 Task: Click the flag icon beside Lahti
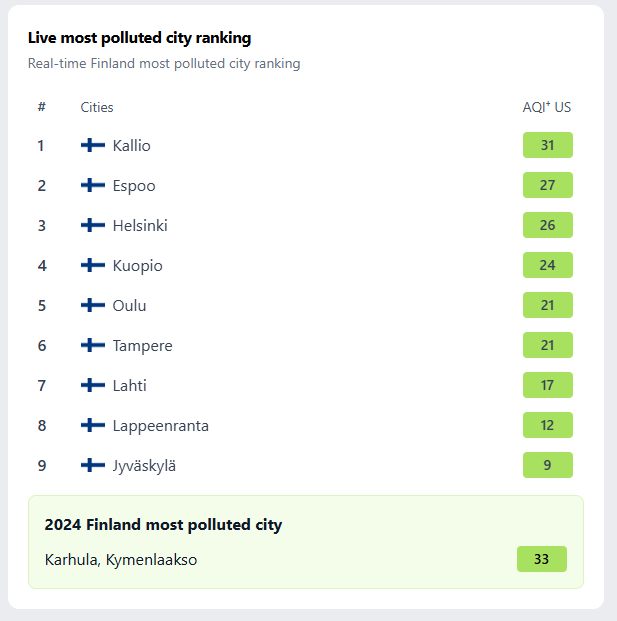(x=93, y=386)
